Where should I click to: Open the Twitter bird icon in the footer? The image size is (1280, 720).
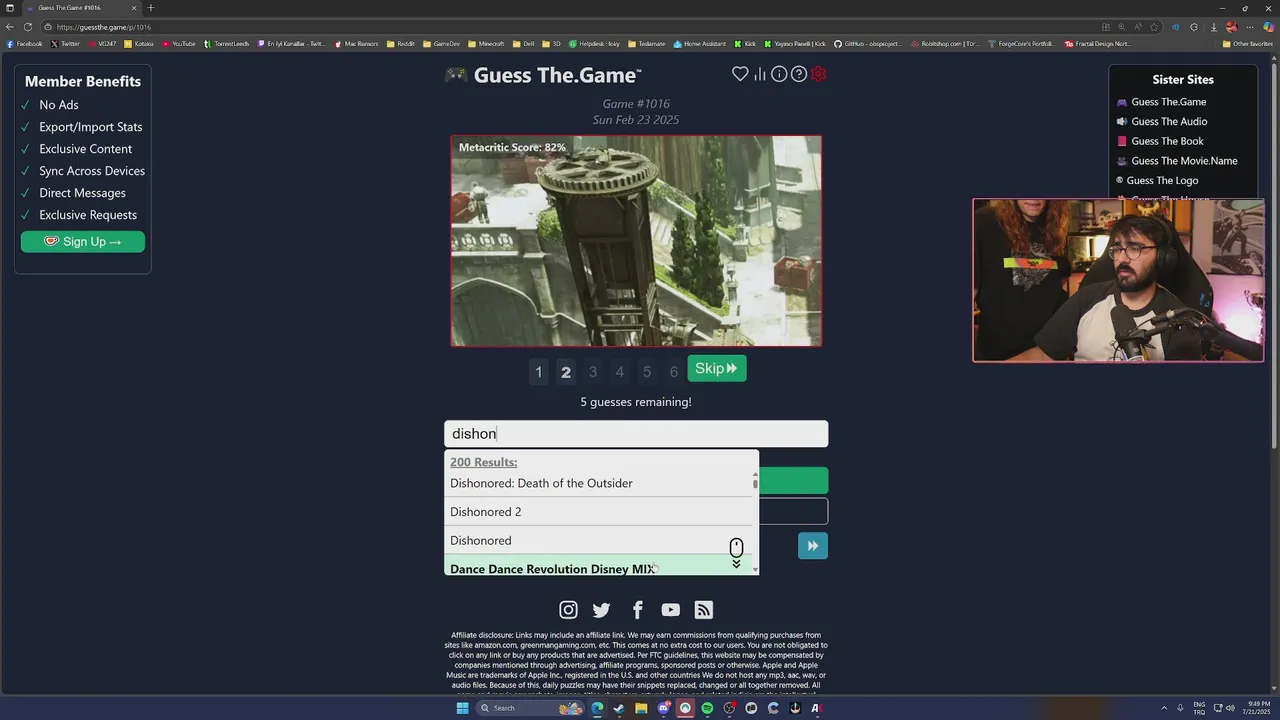(x=601, y=610)
